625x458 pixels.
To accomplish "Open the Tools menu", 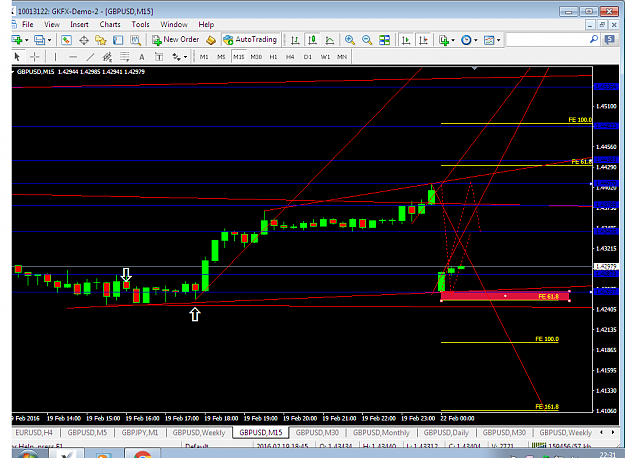I will [140, 24].
